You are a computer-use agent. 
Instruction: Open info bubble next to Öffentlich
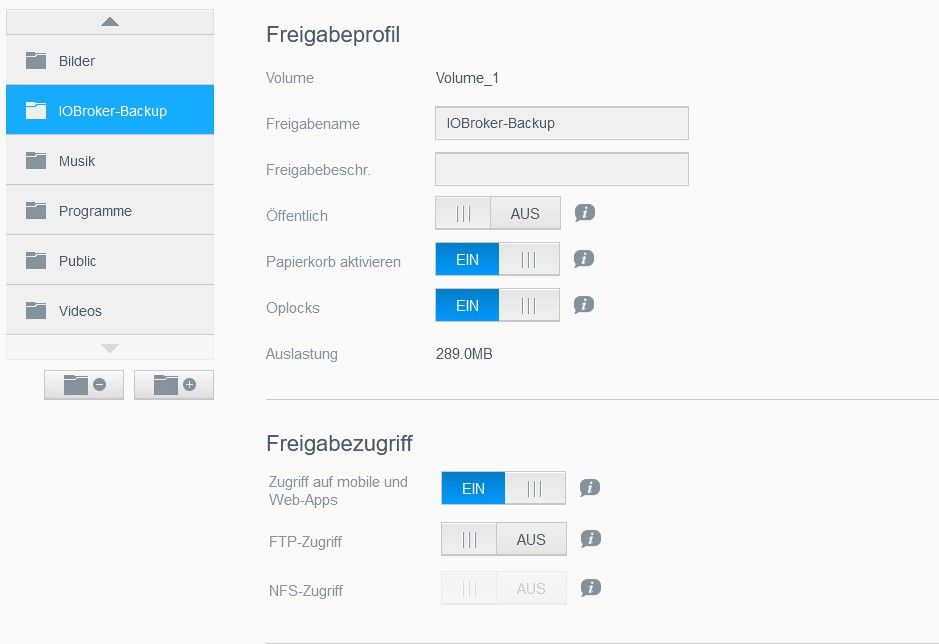(584, 213)
